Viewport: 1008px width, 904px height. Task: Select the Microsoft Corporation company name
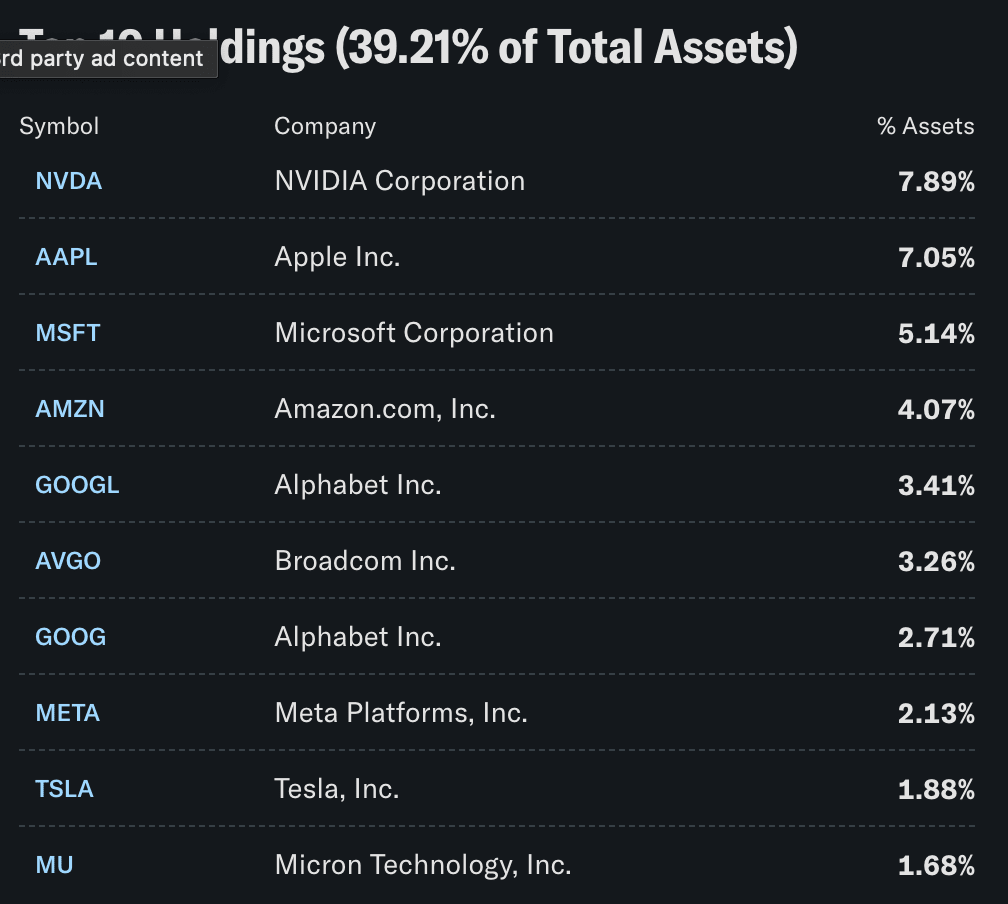[x=414, y=333]
